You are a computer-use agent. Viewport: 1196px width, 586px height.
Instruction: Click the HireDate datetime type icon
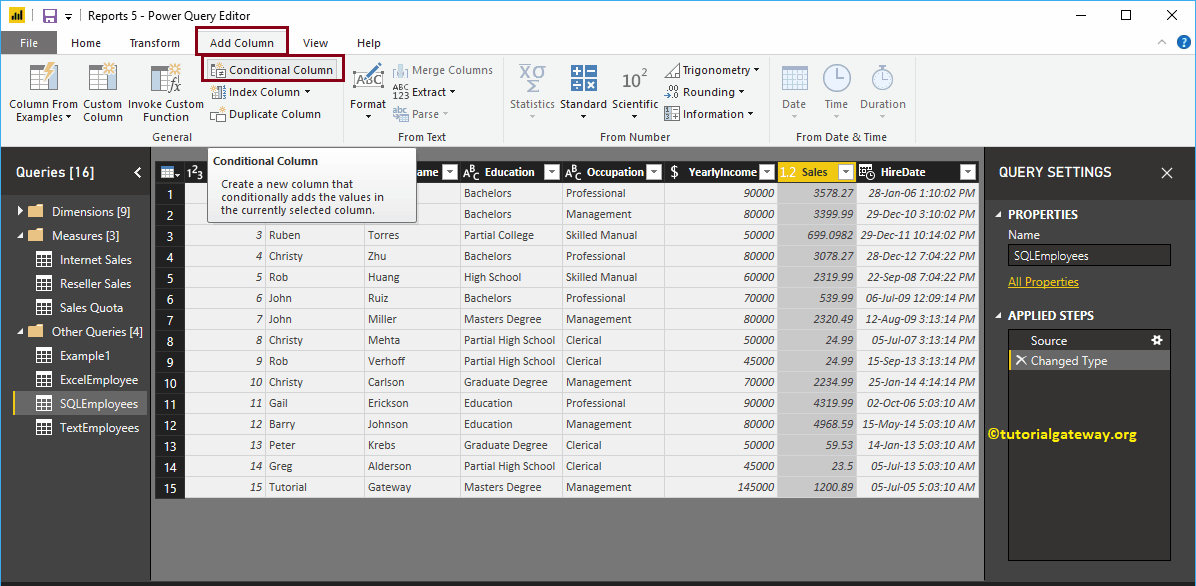867,172
